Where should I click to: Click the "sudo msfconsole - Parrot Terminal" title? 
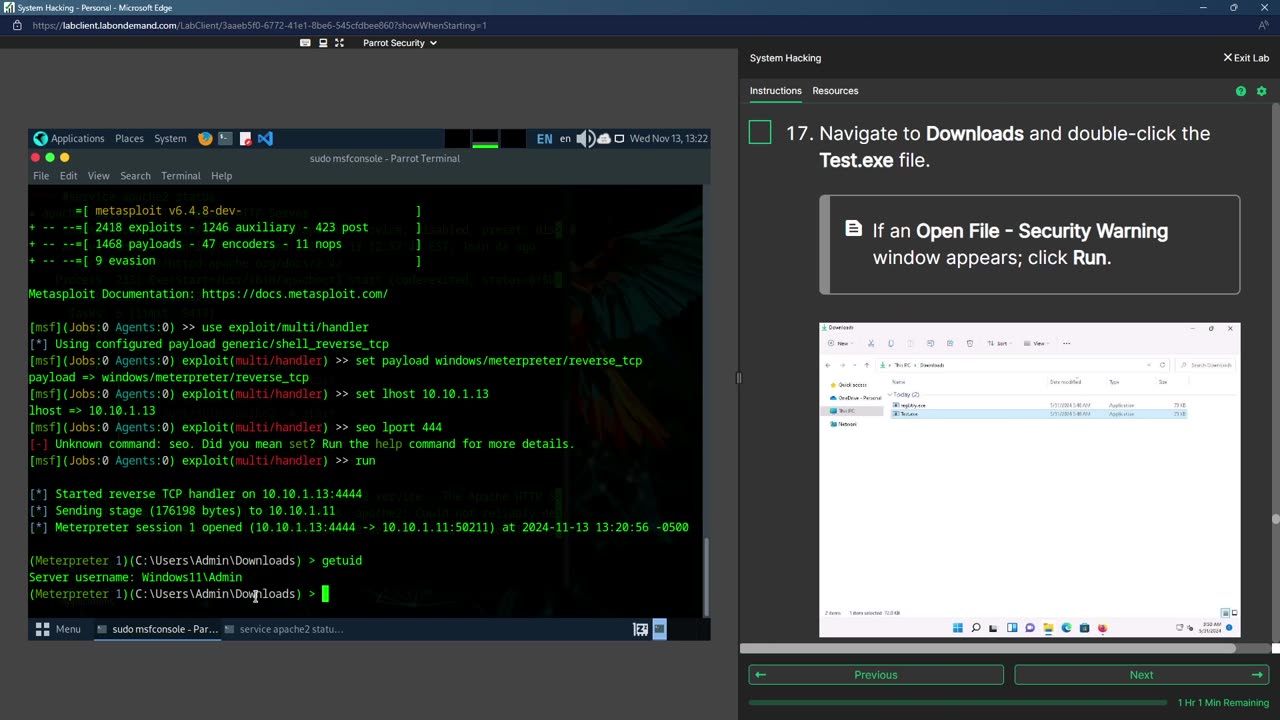[384, 158]
